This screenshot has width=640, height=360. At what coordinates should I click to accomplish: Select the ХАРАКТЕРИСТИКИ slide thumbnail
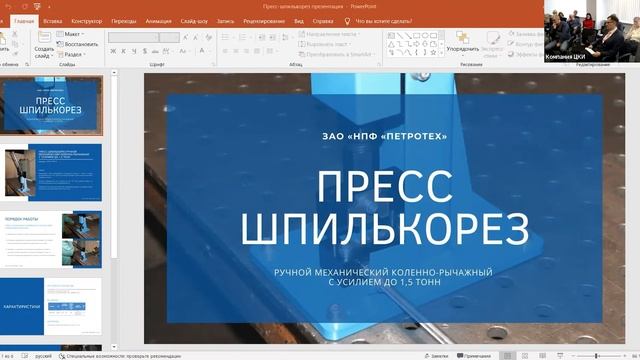pyautogui.click(x=52, y=306)
